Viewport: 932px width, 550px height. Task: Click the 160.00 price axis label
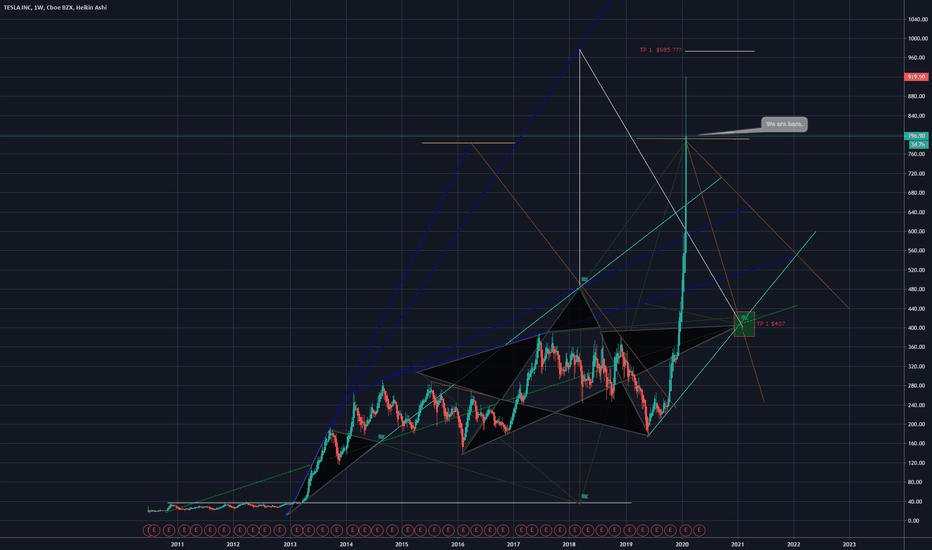tap(917, 444)
